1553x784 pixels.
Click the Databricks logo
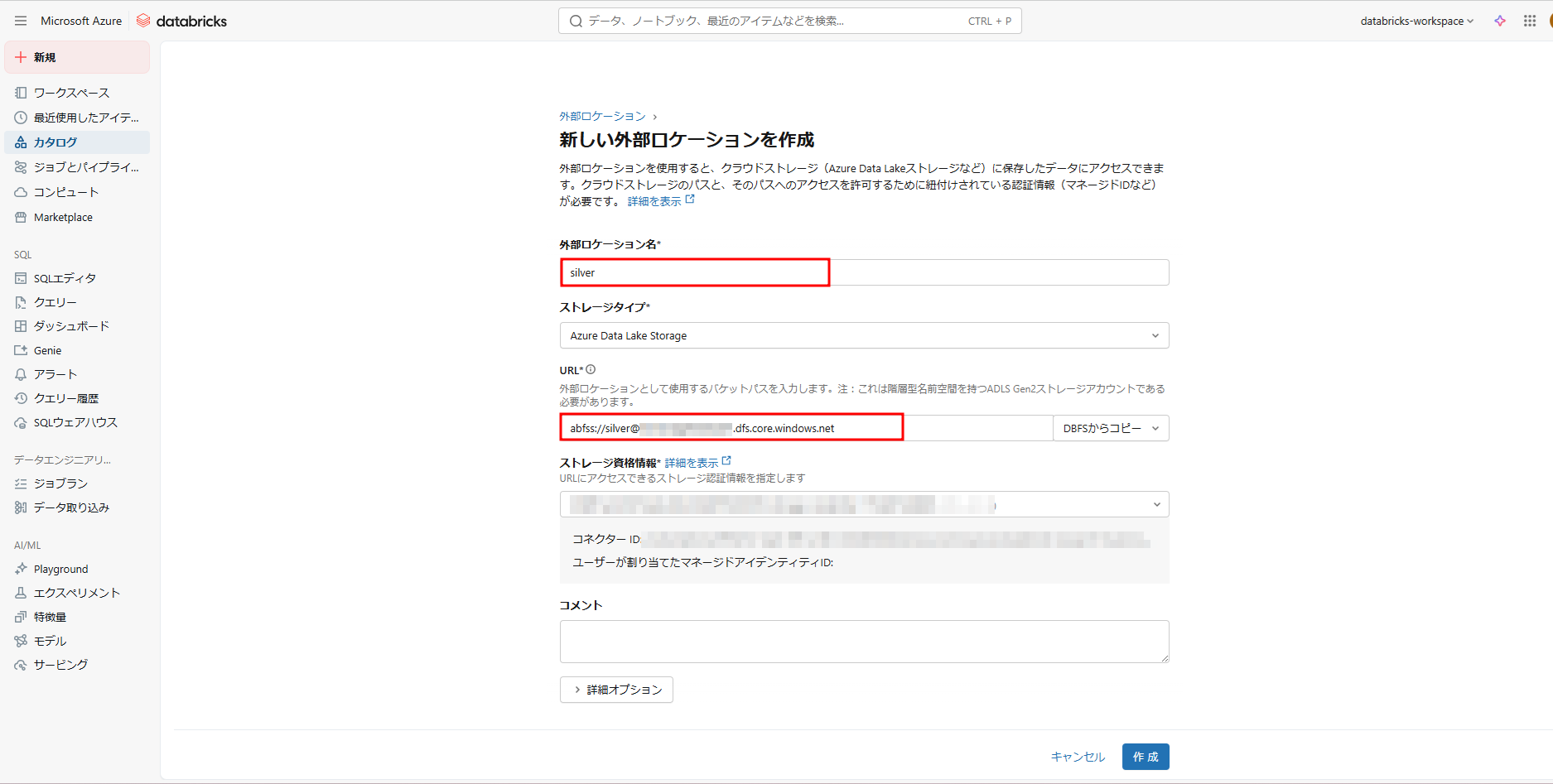tap(181, 21)
